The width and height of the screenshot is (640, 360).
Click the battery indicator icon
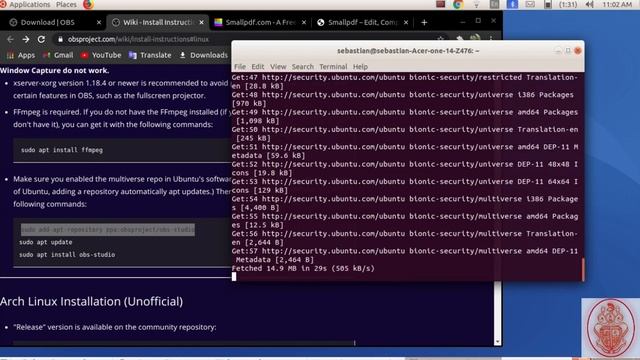click(548, 4)
